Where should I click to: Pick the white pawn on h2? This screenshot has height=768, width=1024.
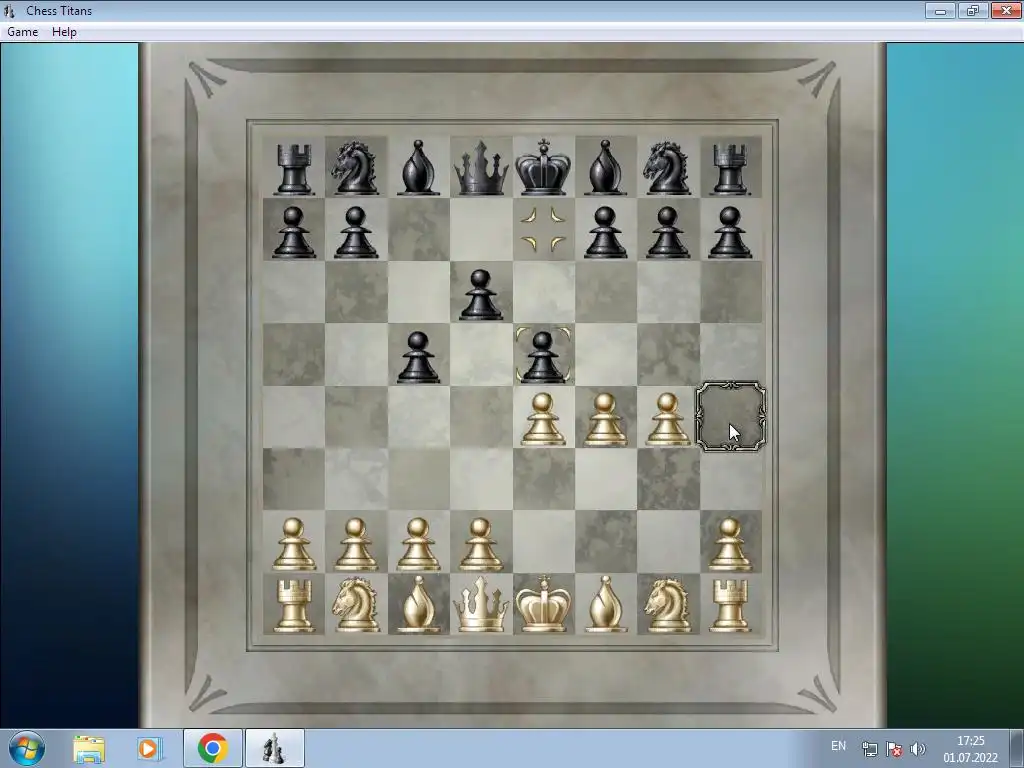point(730,544)
